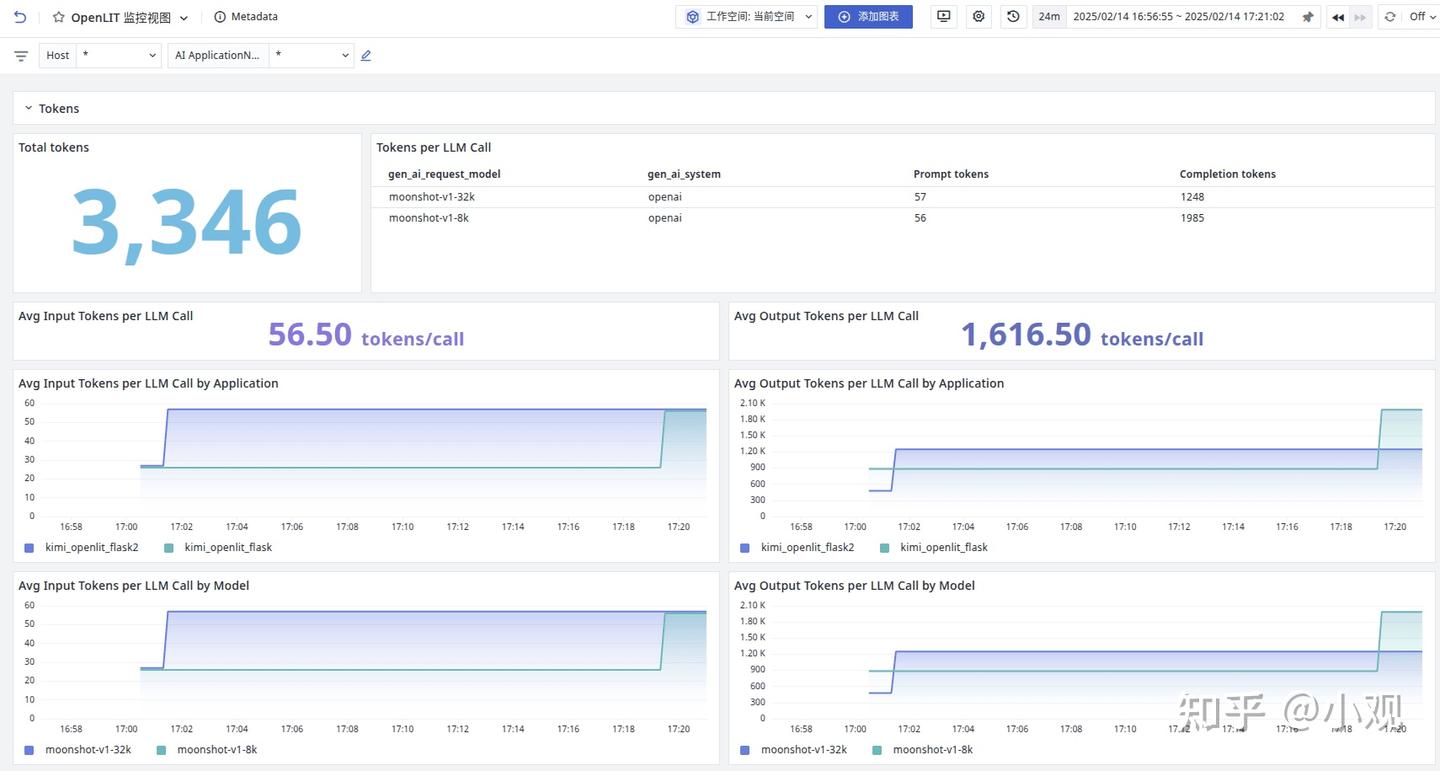Open dashboard settings gear icon
The height and width of the screenshot is (771, 1440).
(x=979, y=17)
